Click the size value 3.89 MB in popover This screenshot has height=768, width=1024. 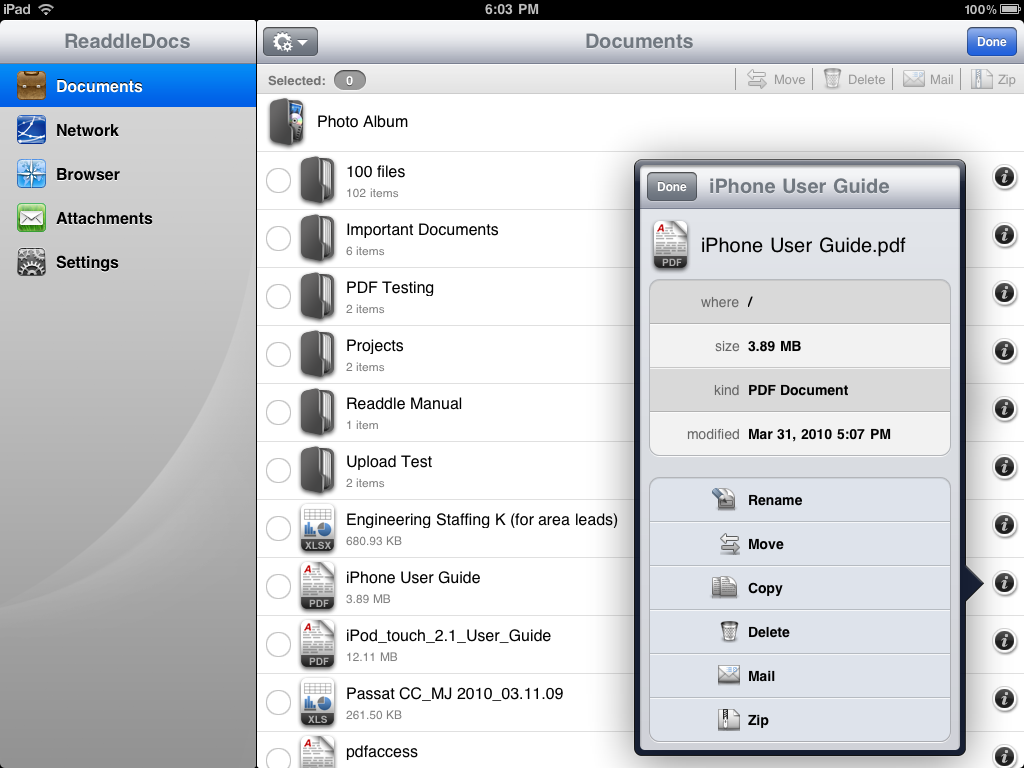774,346
